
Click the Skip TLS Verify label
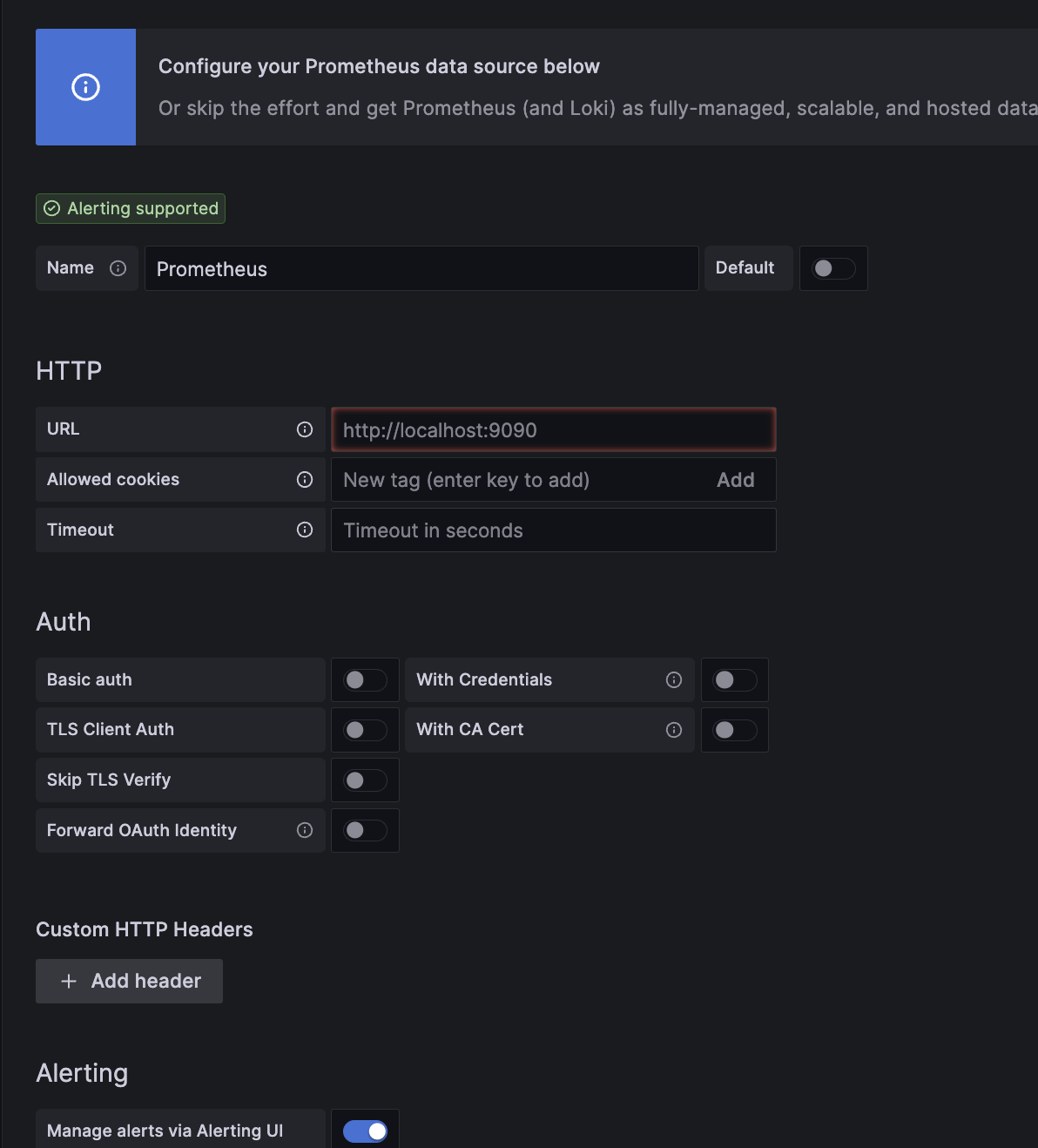click(x=109, y=780)
